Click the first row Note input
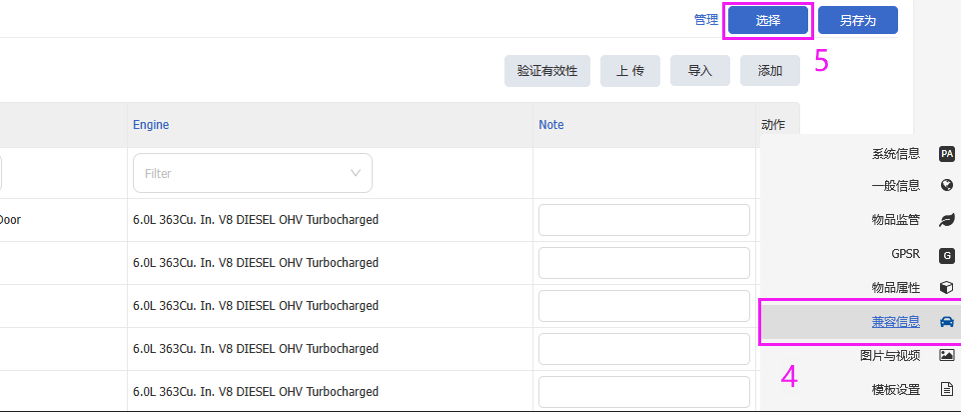This screenshot has height=412, width=961. 644,219
